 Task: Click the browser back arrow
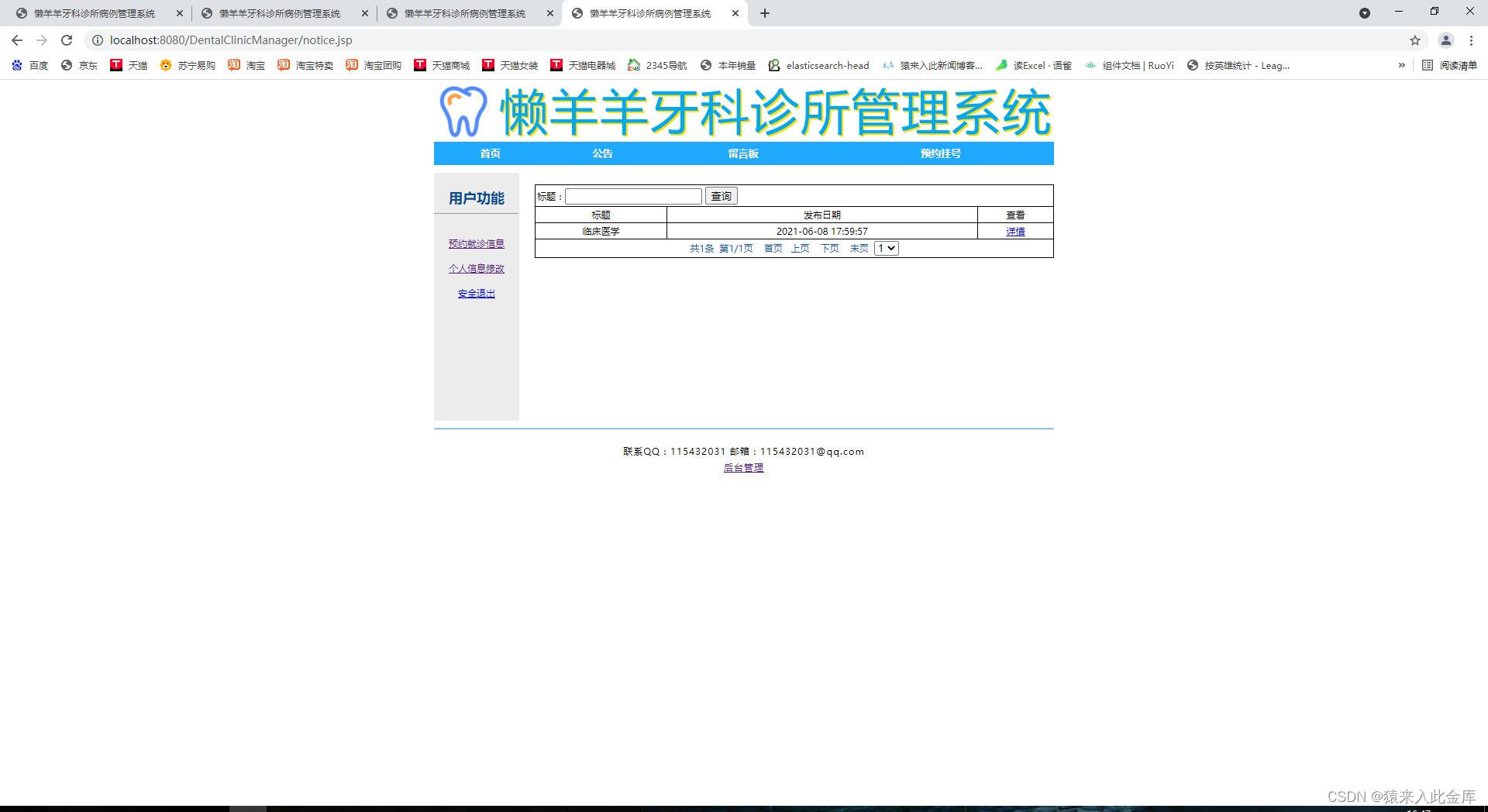[x=17, y=40]
